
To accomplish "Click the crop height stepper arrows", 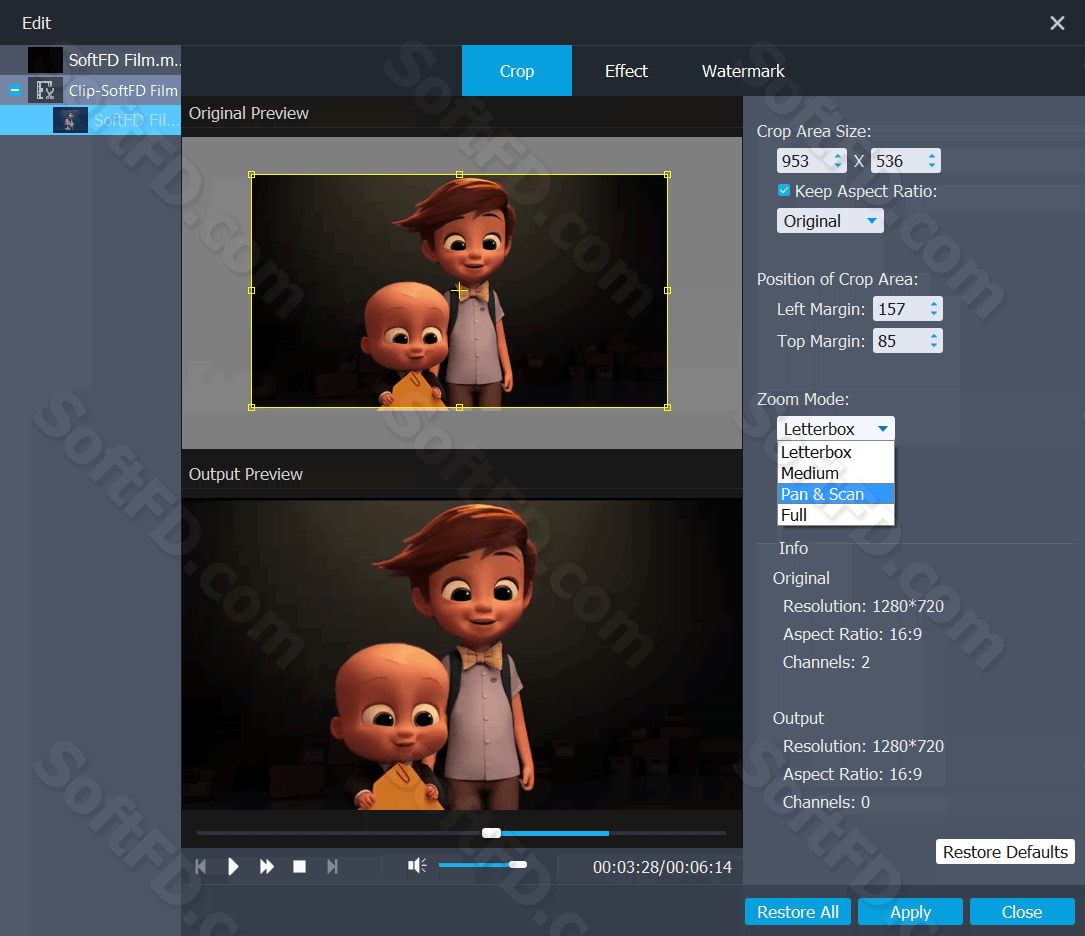I will (x=932, y=161).
